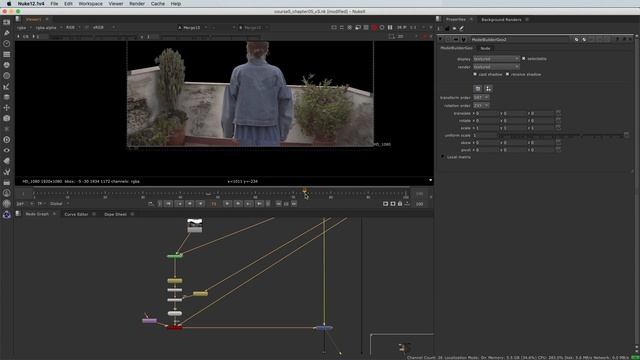The width and height of the screenshot is (640, 360).
Task: Click the red record icon in viewer toolbar
Action: pos(374,27)
